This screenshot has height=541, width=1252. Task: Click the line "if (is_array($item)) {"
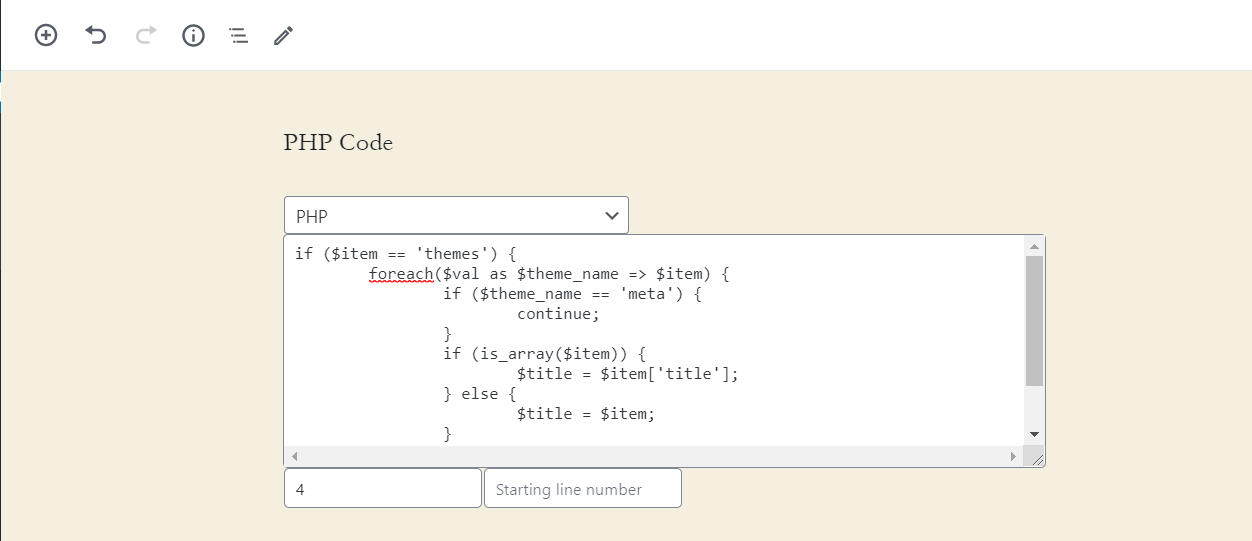click(x=545, y=354)
